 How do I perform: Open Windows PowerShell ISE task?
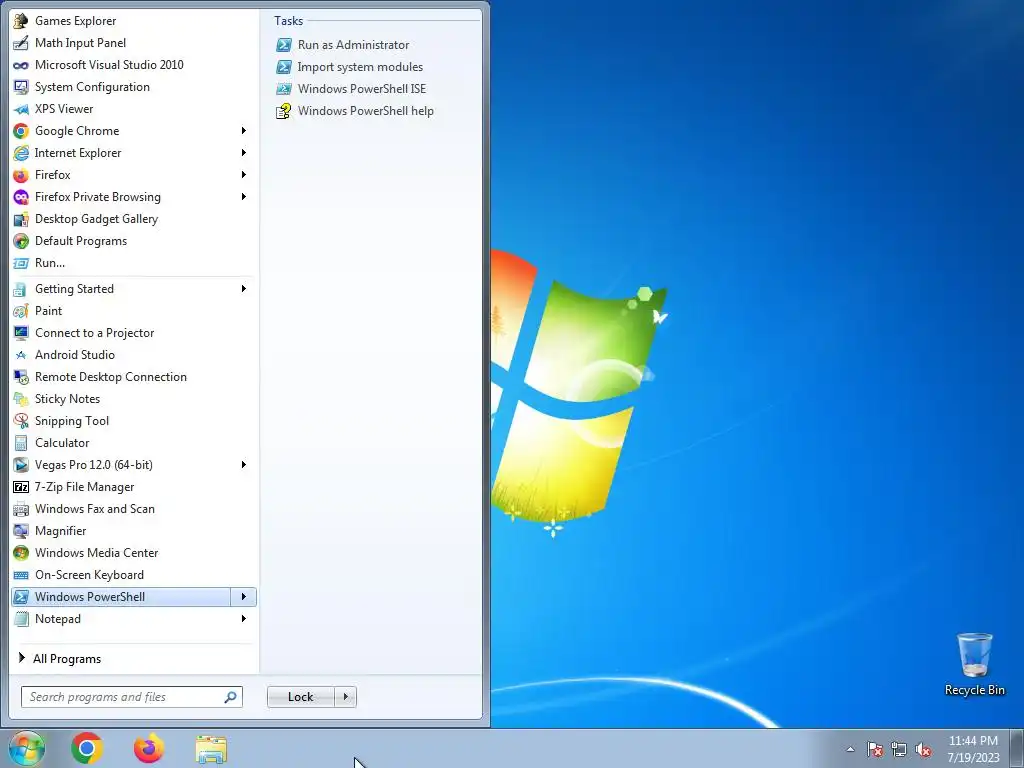click(x=351, y=89)
